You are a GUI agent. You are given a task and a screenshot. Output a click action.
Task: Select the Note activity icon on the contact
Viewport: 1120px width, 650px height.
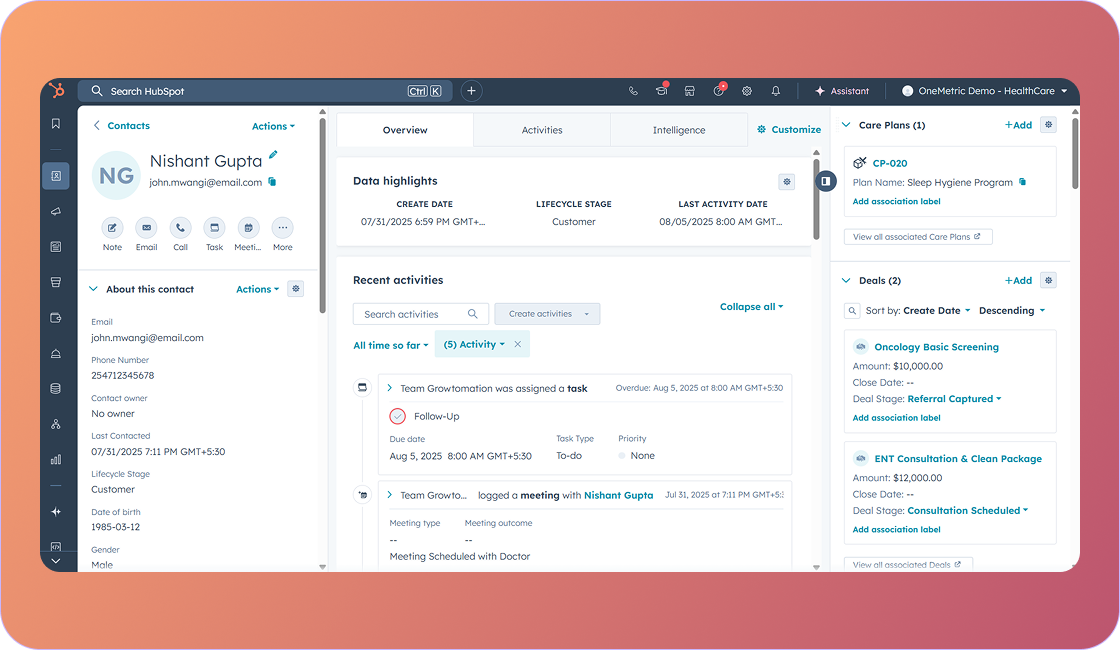coord(112,228)
